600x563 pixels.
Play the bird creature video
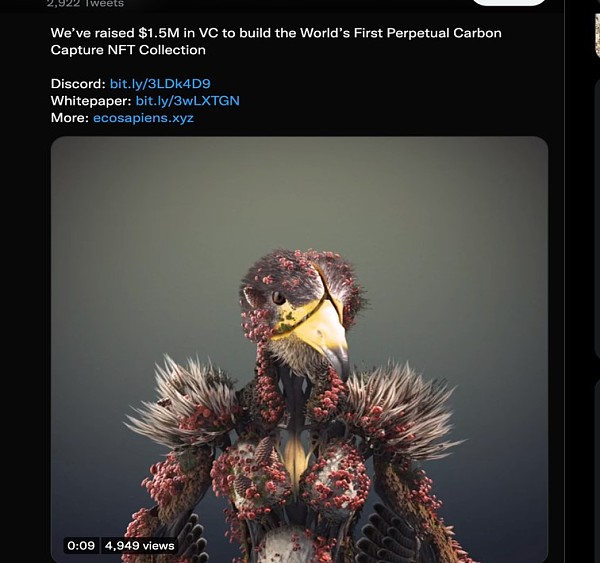(299, 349)
